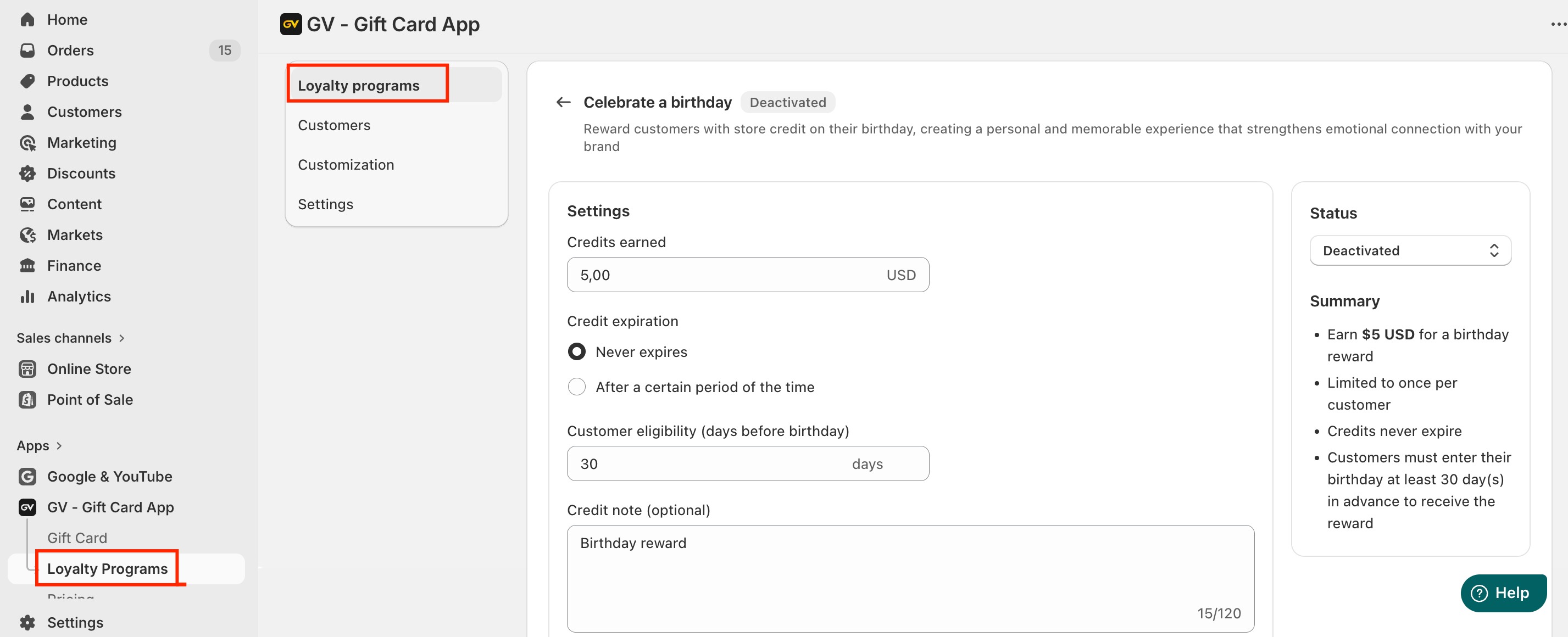Select Customers in the app submenu

click(x=333, y=125)
